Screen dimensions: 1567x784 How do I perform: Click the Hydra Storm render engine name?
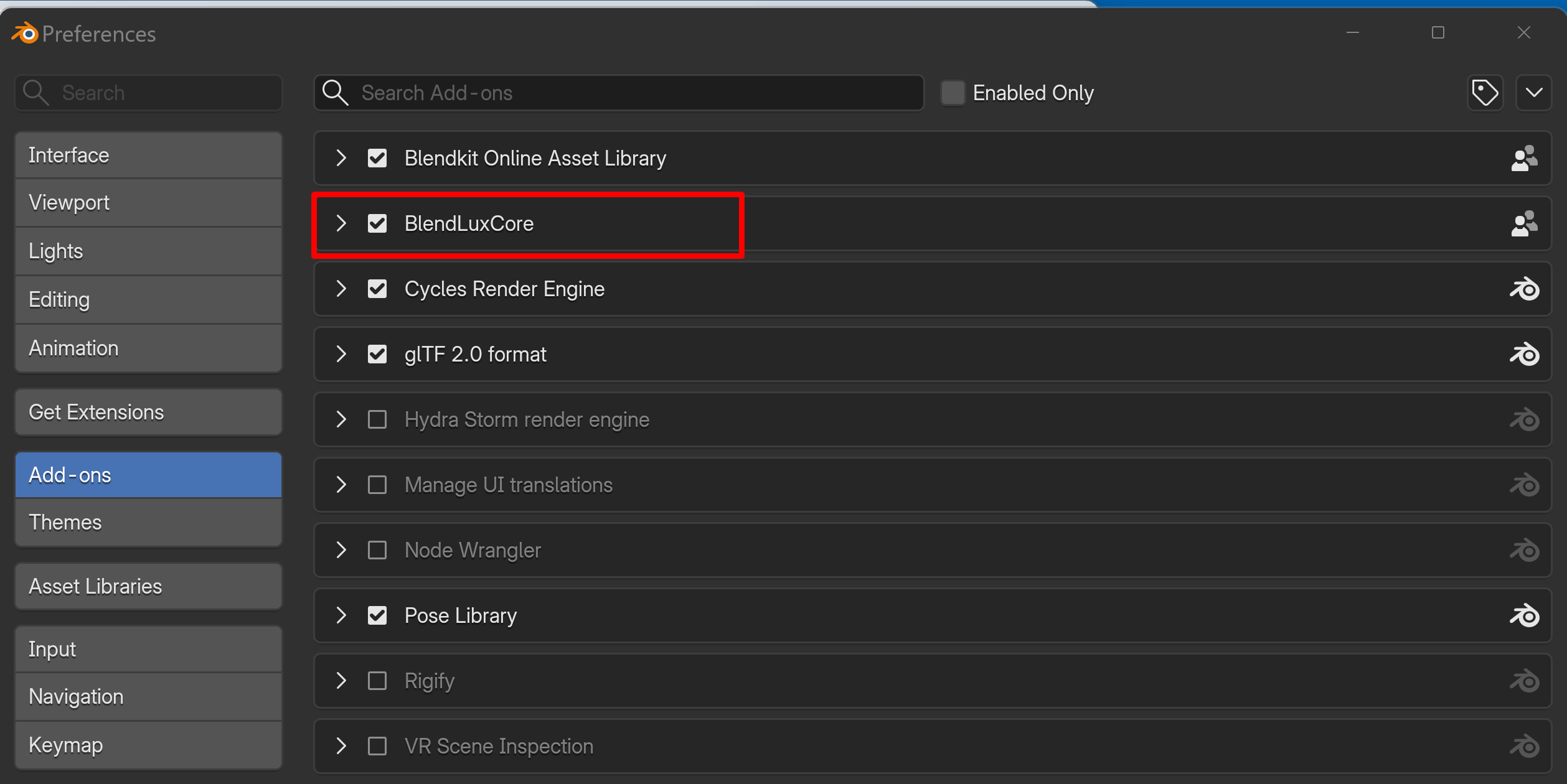tap(527, 419)
